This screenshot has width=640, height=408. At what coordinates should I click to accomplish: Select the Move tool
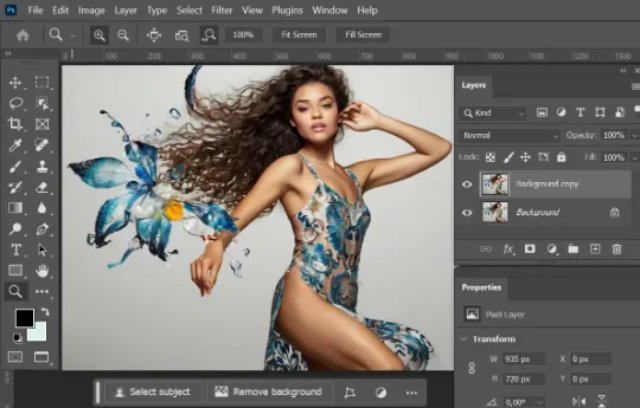coord(16,83)
